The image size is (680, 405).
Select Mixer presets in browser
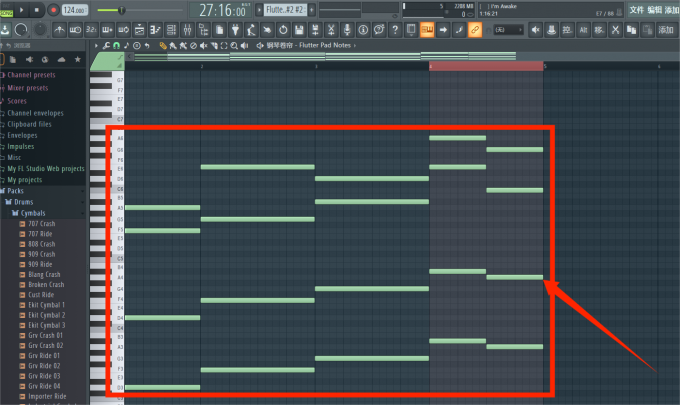pyautogui.click(x=28, y=88)
